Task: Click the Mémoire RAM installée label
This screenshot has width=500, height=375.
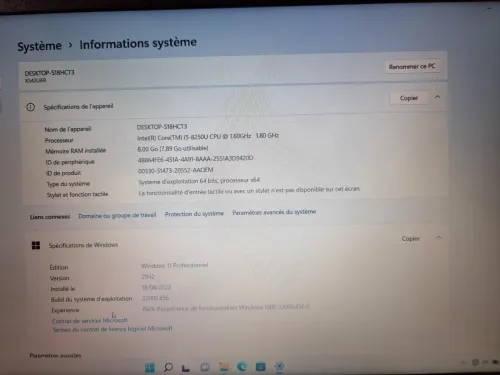Action: point(76,151)
